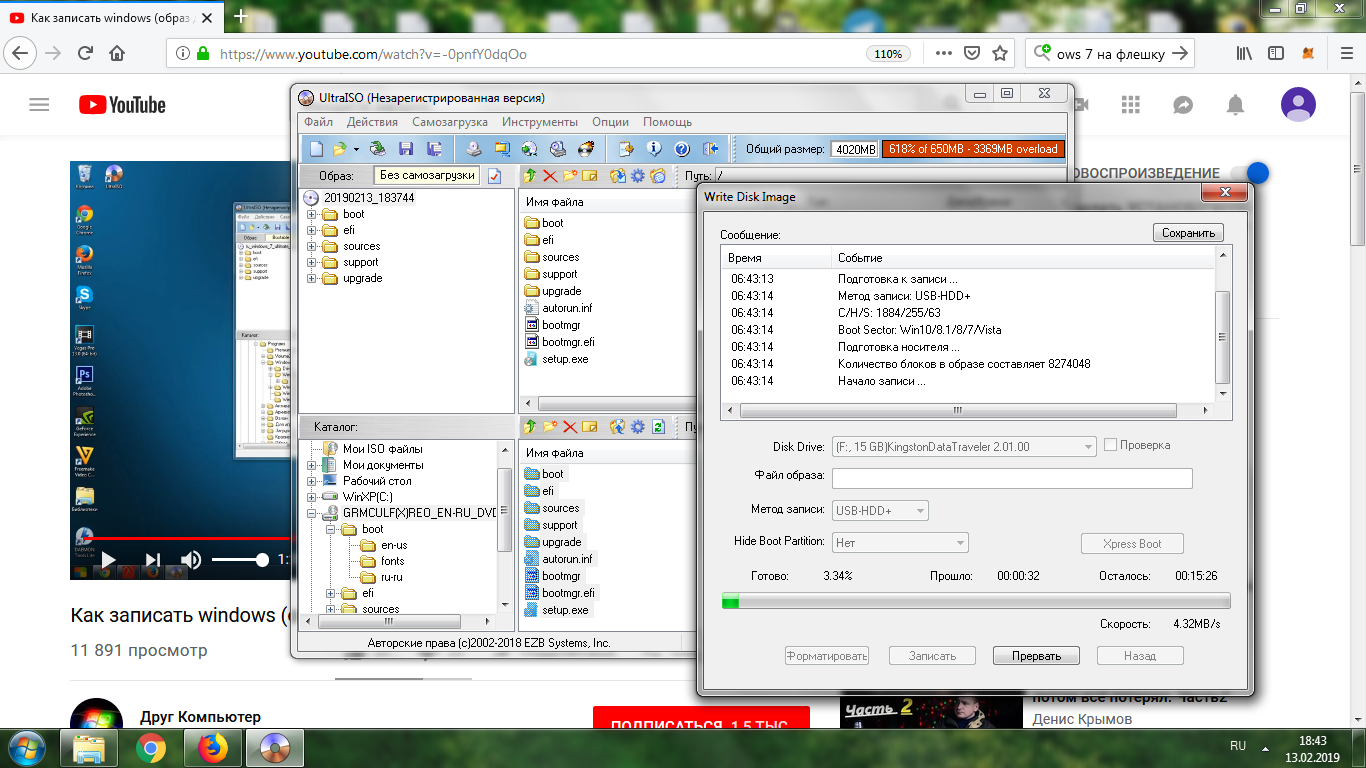Click Up-folder icon in upper image toolbar

(x=530, y=176)
